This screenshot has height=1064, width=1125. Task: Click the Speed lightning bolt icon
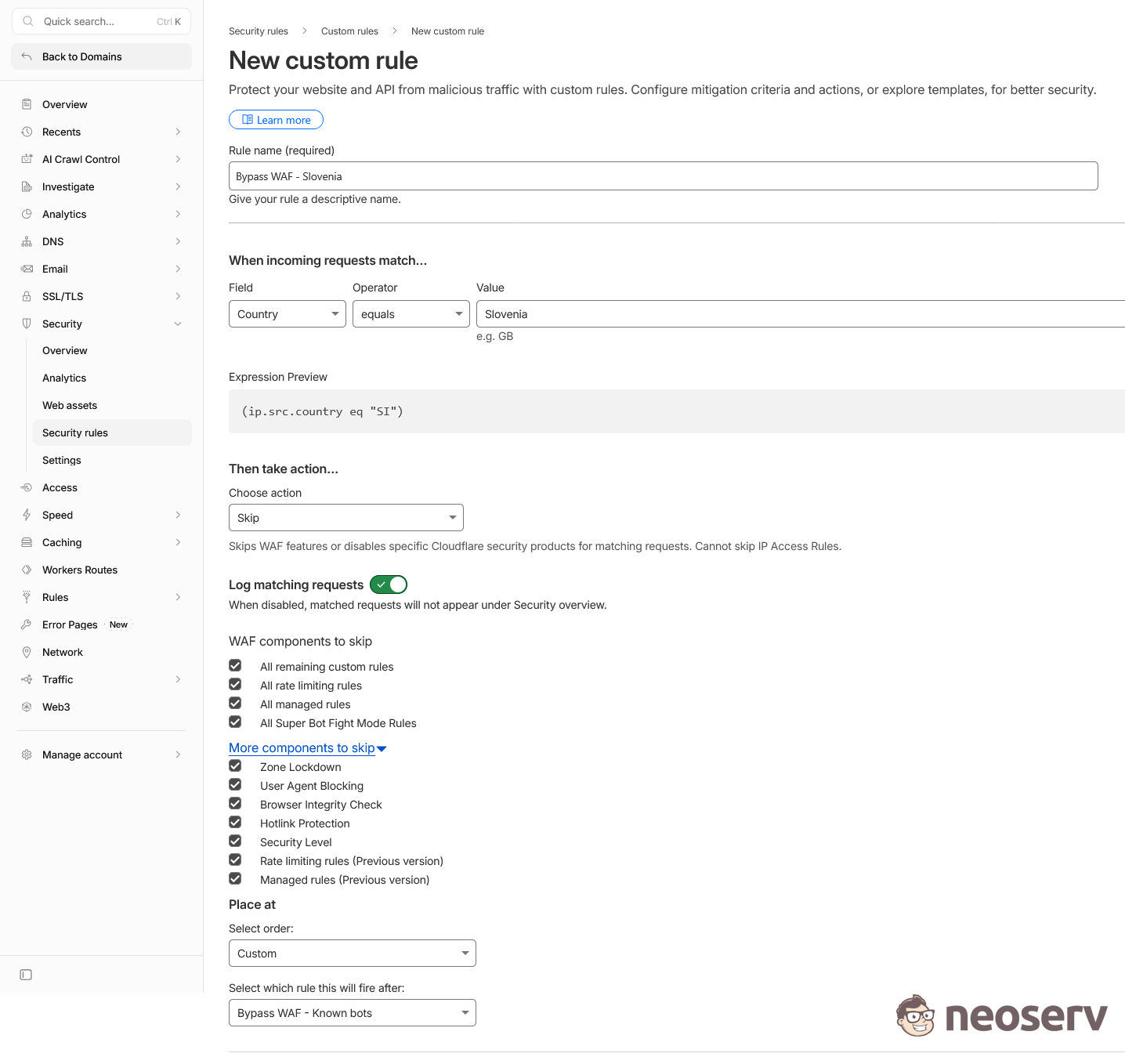(27, 515)
